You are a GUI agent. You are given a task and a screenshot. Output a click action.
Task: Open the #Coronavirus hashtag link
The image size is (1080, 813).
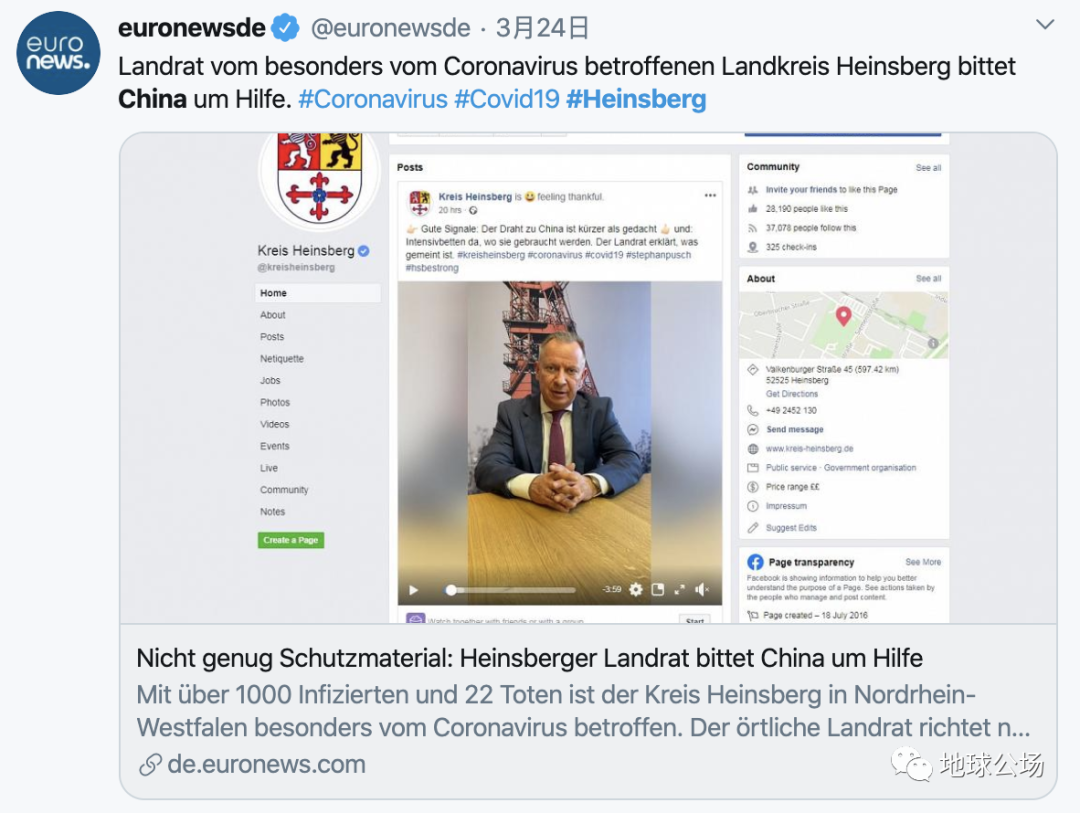(373, 99)
